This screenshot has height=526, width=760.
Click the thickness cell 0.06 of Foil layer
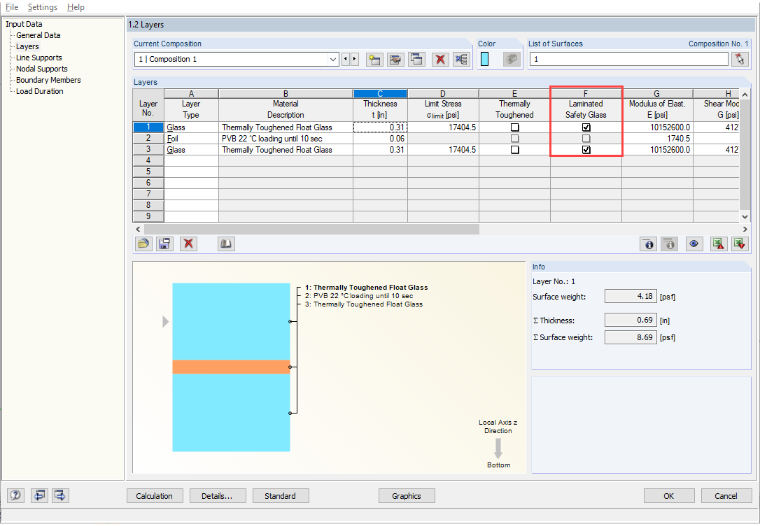380,139
